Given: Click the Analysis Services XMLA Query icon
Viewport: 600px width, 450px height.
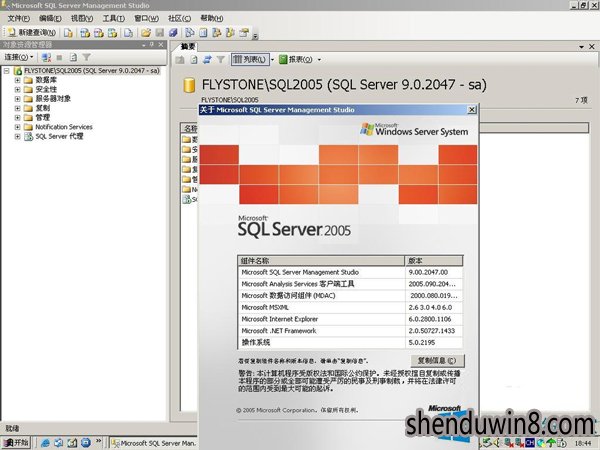Looking at the screenshot, I should point(112,33).
